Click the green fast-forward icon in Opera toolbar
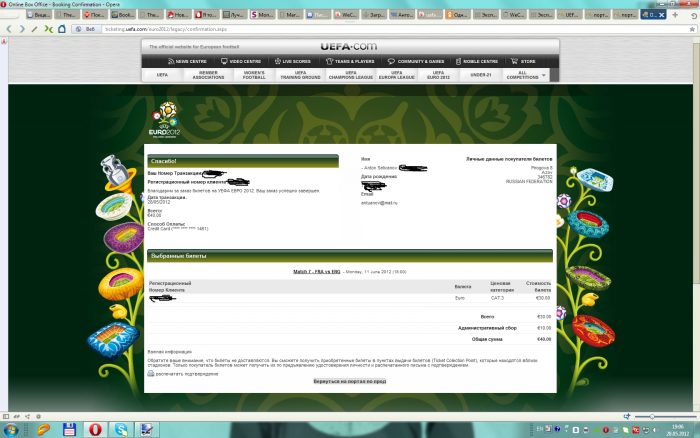The height and width of the screenshot is (438, 700). pyautogui.click(x=48, y=29)
